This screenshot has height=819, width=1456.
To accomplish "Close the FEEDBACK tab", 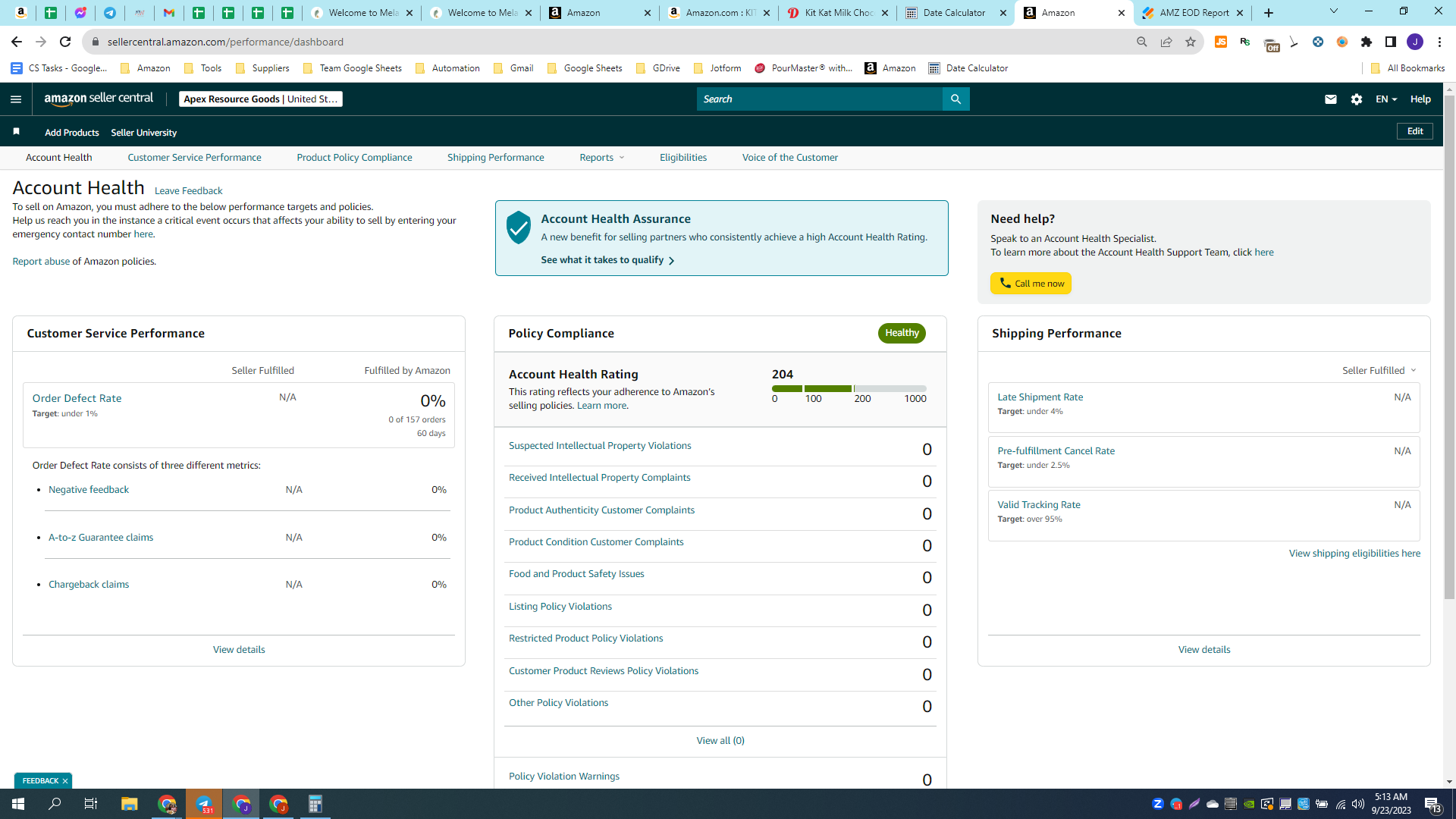I will coord(65,781).
